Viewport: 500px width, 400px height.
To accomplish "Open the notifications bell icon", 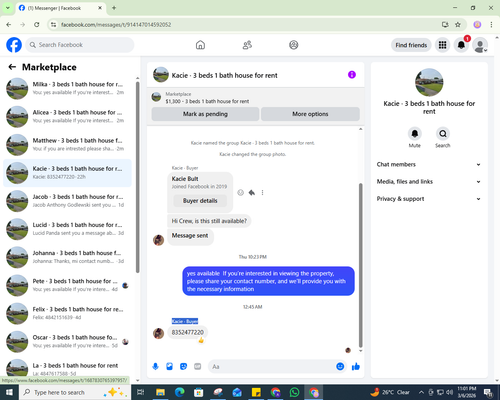I will click(461, 45).
